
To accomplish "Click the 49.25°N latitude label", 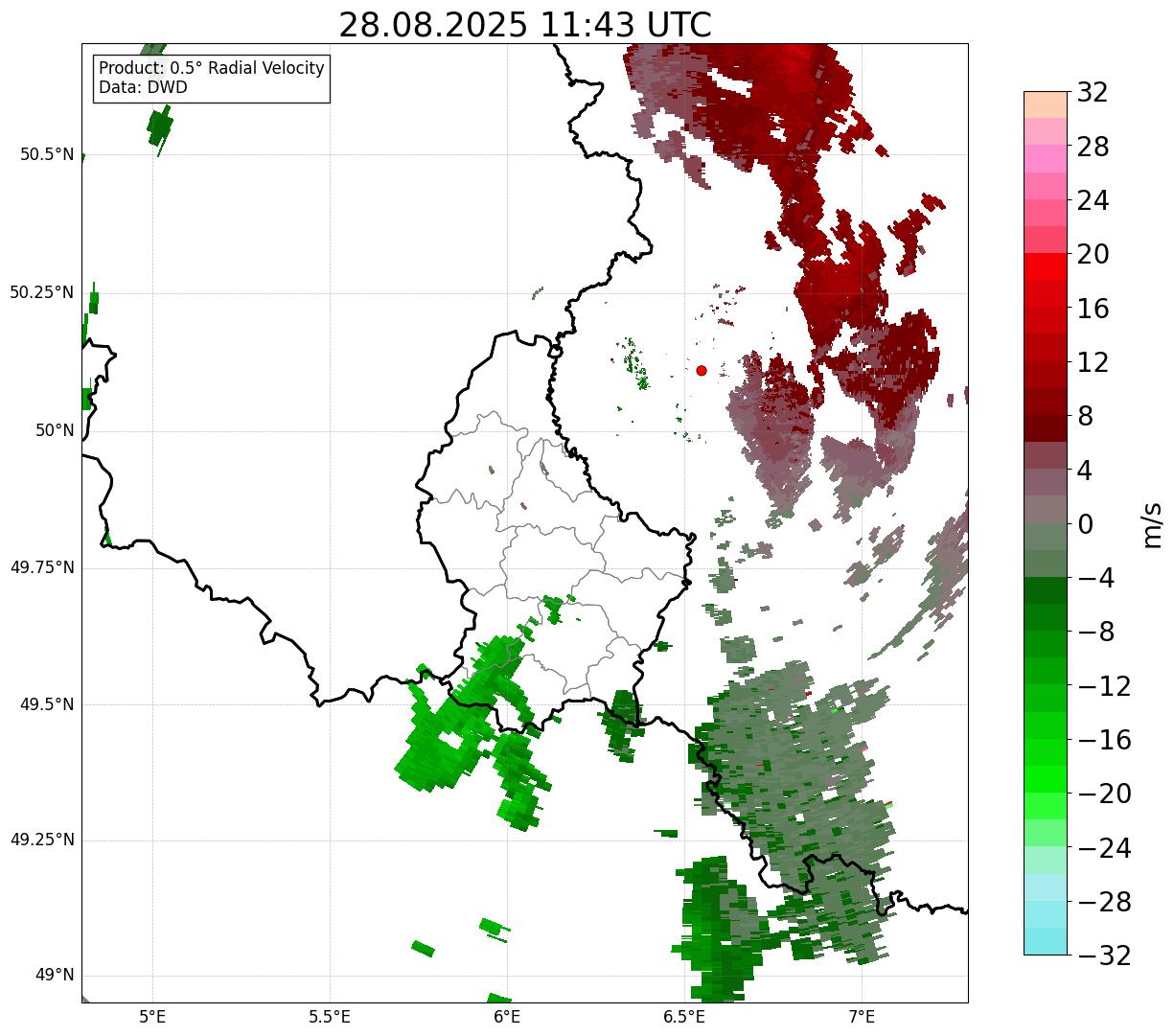I will 42,840.
